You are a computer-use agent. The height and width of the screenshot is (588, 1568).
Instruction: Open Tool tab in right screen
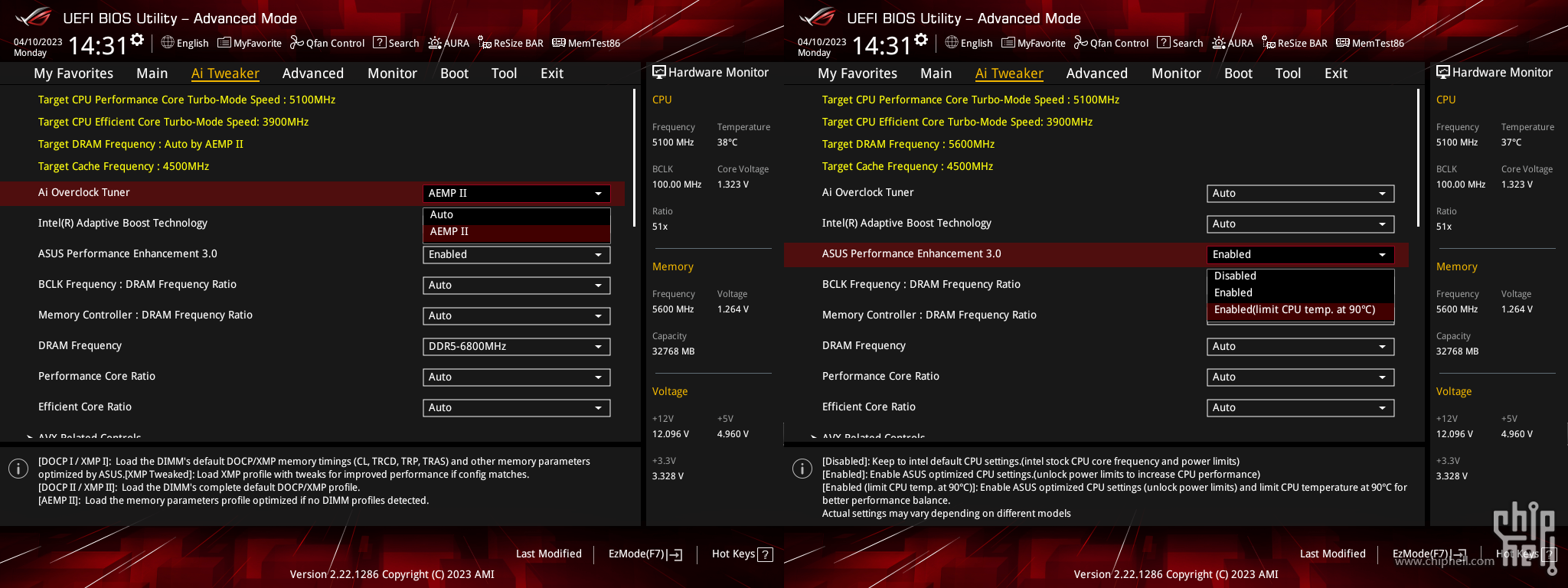click(x=1288, y=73)
